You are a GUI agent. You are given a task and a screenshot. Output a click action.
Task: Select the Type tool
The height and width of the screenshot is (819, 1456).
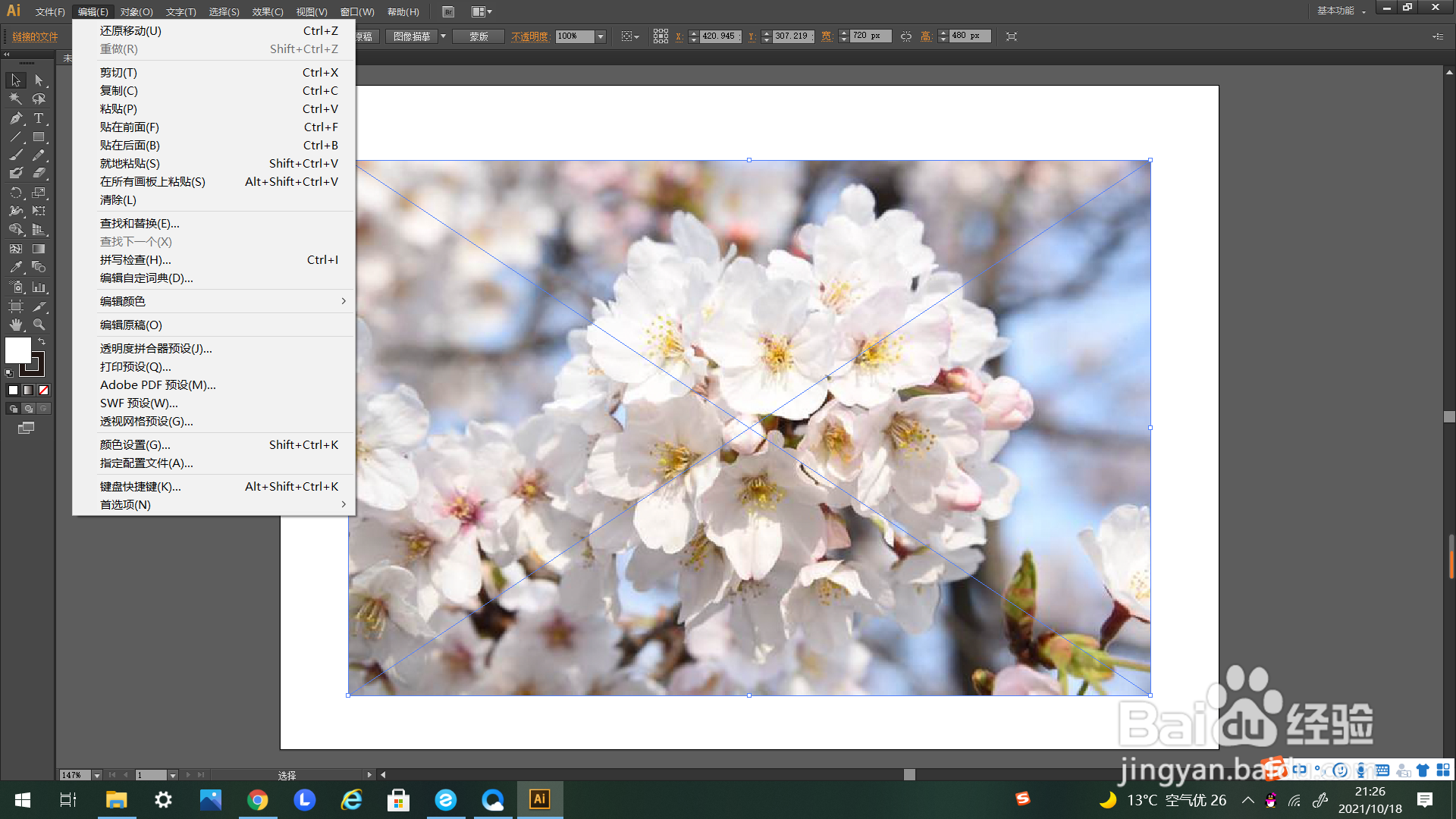[39, 118]
